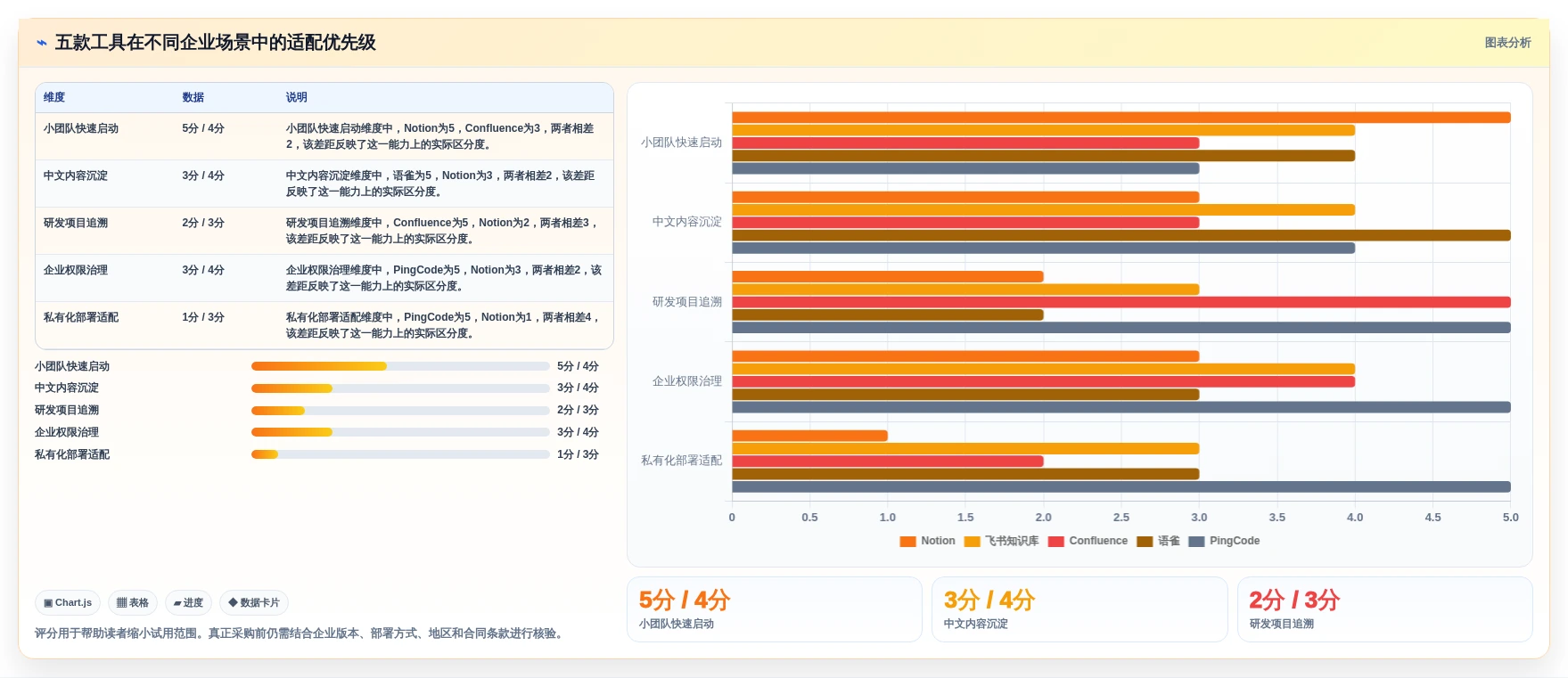This screenshot has height=678, width=1568.
Task: Click the 5.0 x-axis tick label
Action: coord(1510,518)
